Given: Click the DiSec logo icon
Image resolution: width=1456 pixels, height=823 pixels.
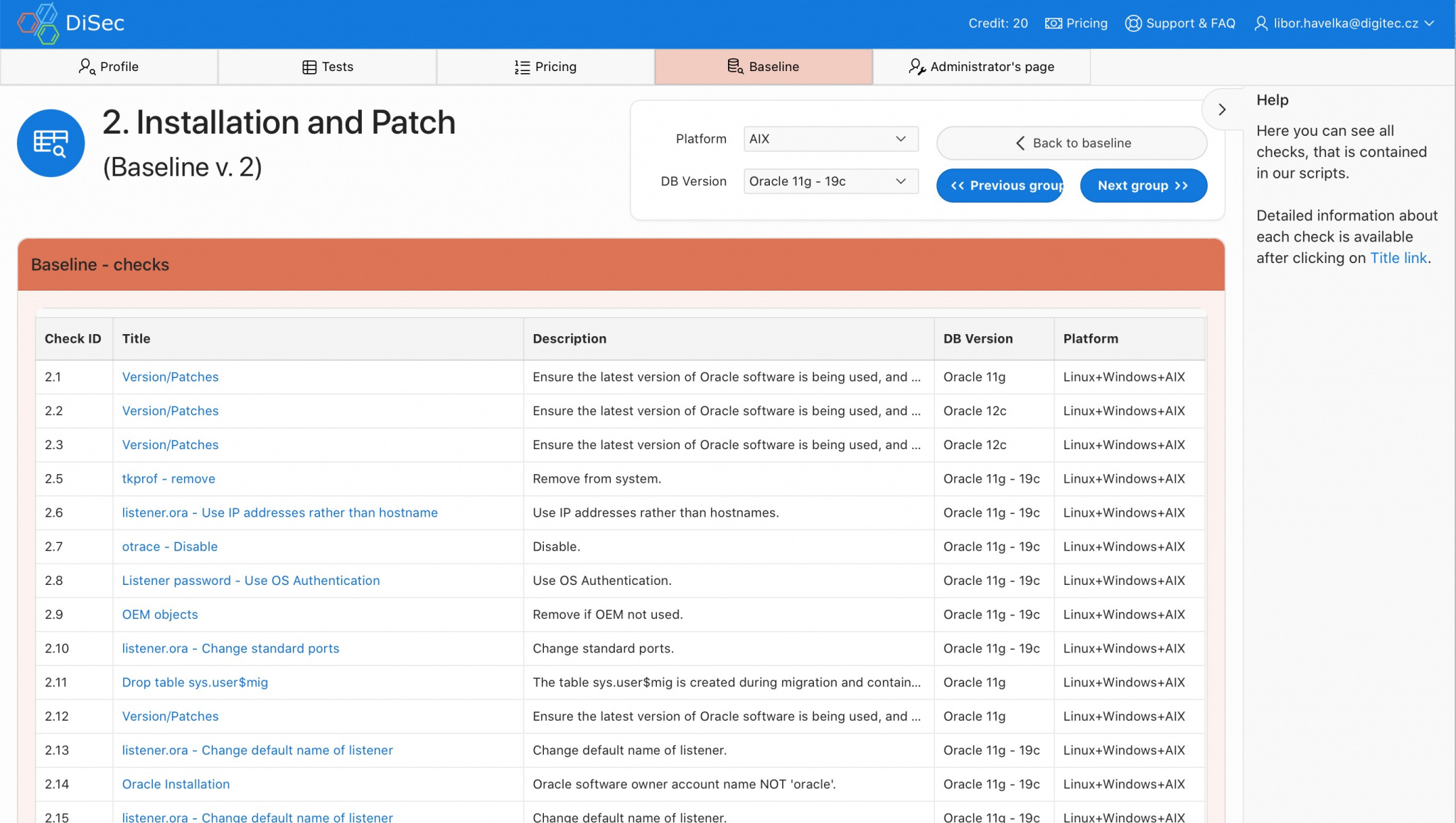Looking at the screenshot, I should 38,23.
